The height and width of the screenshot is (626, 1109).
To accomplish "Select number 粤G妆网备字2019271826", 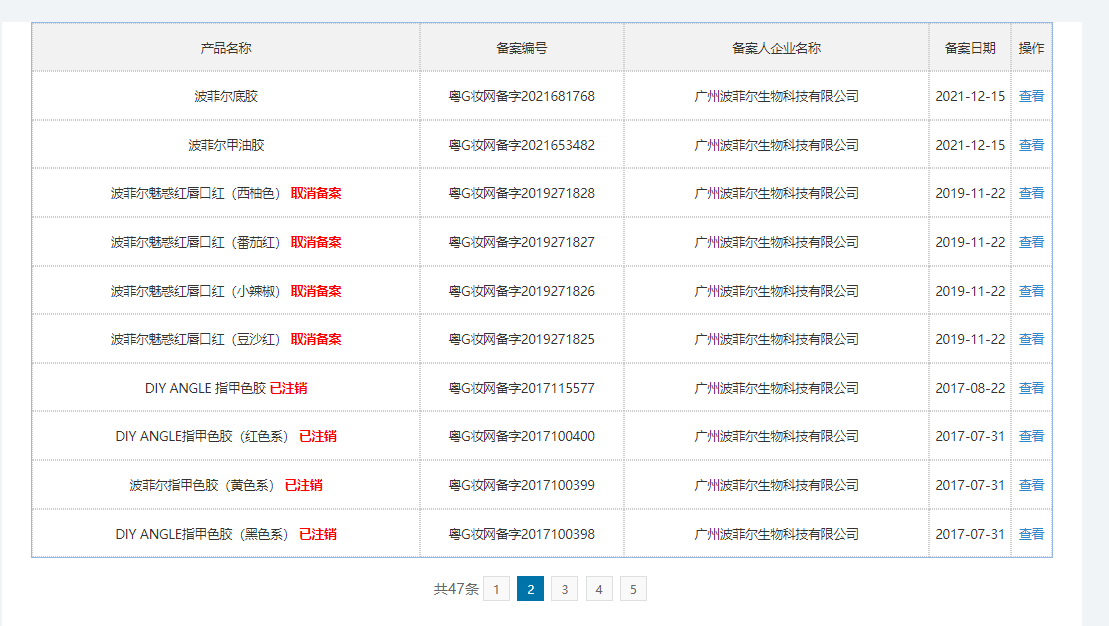I will point(521,291).
